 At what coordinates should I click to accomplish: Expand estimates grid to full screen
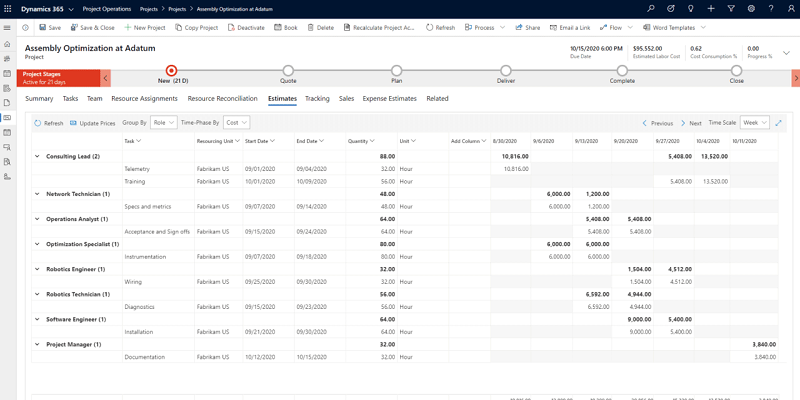[779, 123]
